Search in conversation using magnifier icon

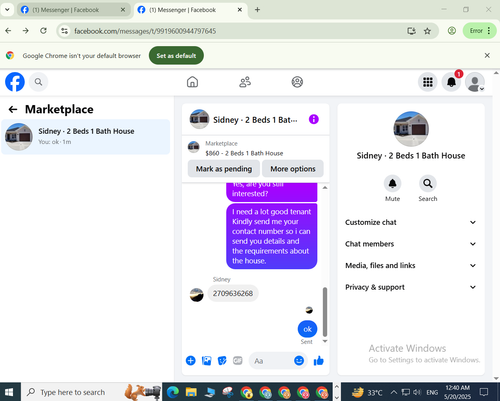click(x=428, y=183)
